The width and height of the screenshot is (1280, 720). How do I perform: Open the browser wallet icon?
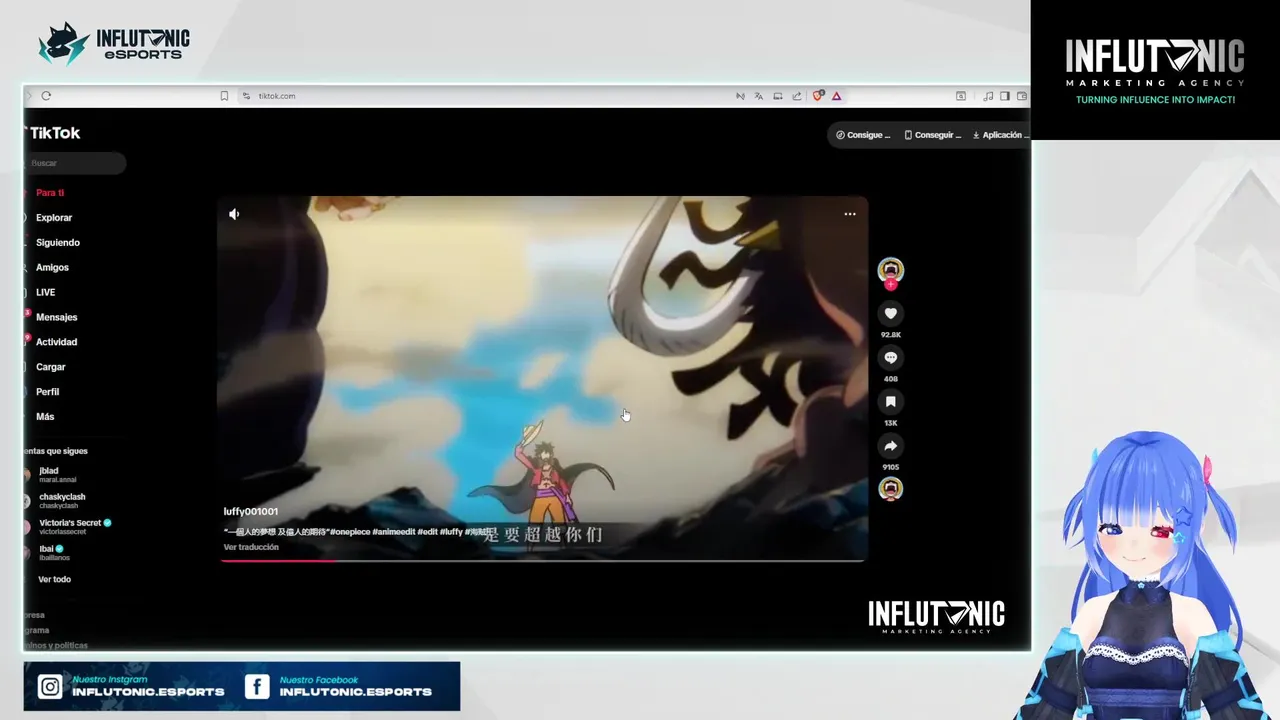[x=1022, y=96]
